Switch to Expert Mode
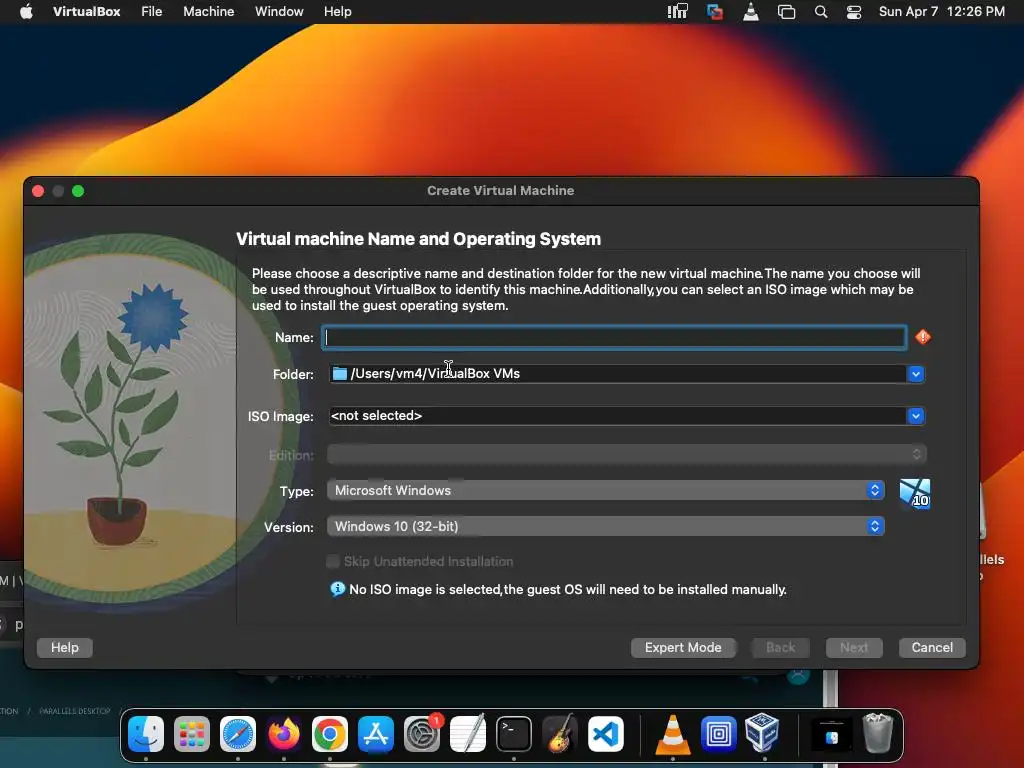The width and height of the screenshot is (1024, 768). coord(683,647)
